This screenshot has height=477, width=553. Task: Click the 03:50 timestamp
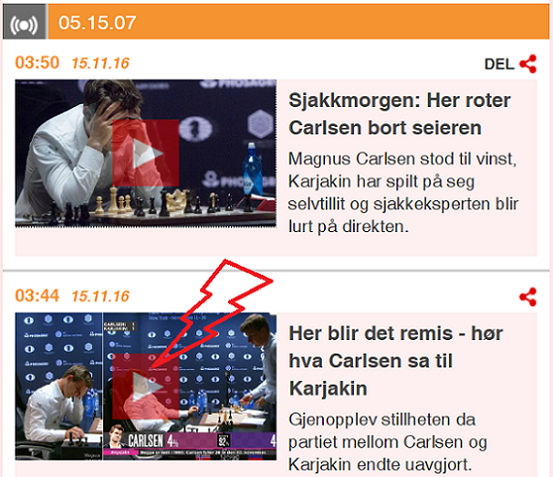pyautogui.click(x=37, y=63)
